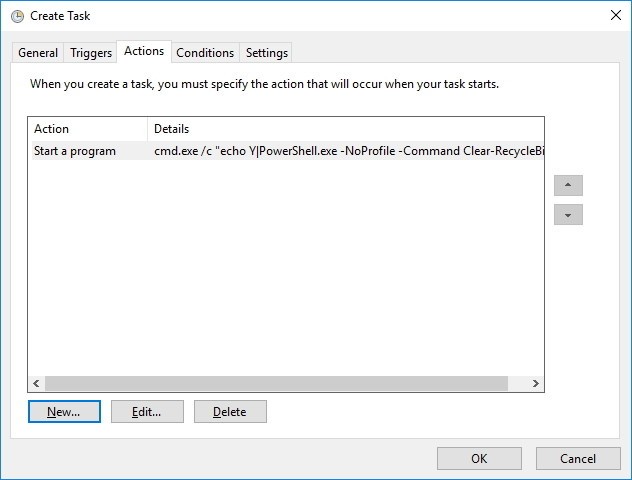Viewport: 632px width, 480px height.
Task: Click the horizontal scrollbar thumb
Action: 276,383
